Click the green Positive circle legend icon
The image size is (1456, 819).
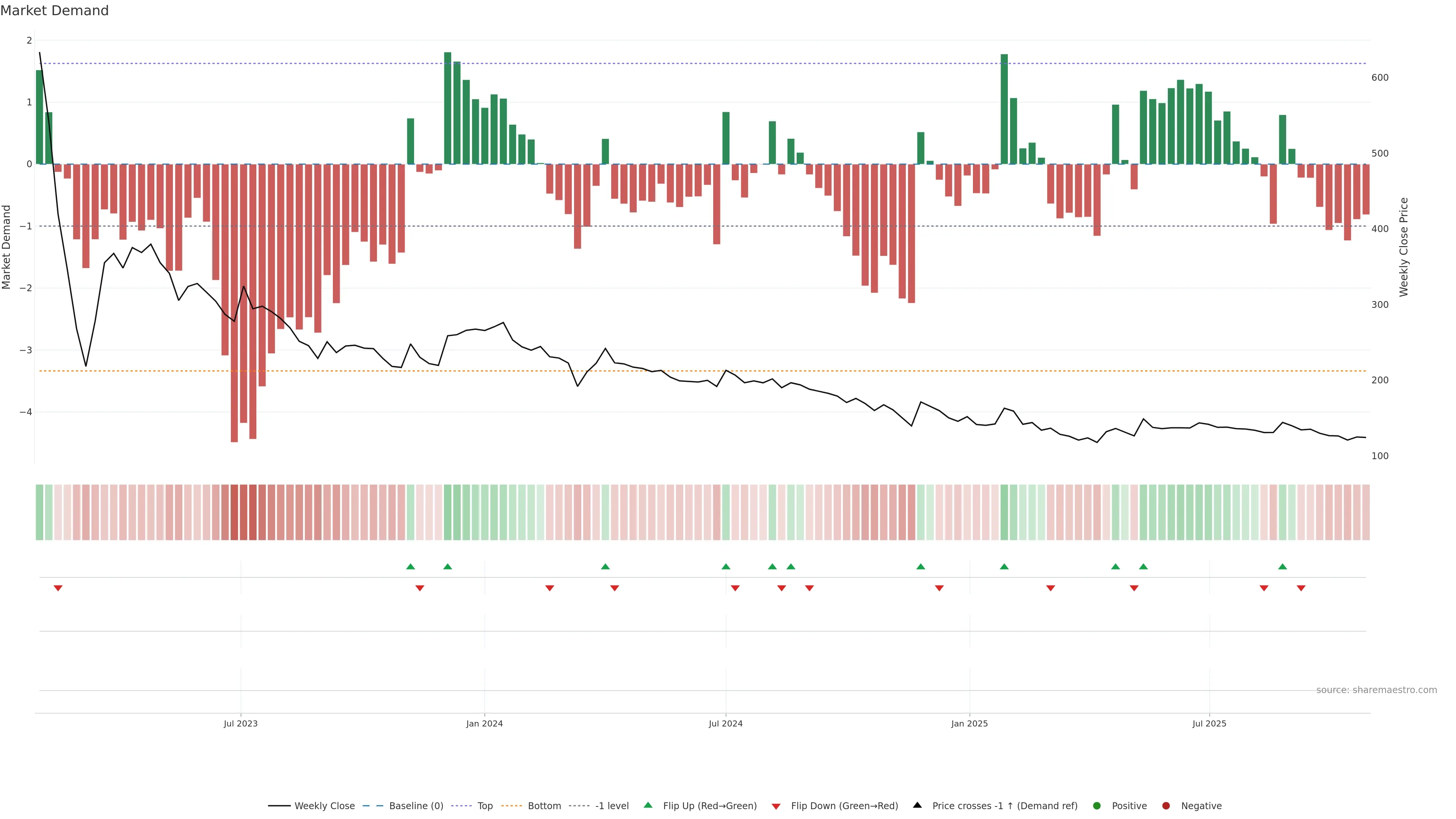(x=1097, y=805)
